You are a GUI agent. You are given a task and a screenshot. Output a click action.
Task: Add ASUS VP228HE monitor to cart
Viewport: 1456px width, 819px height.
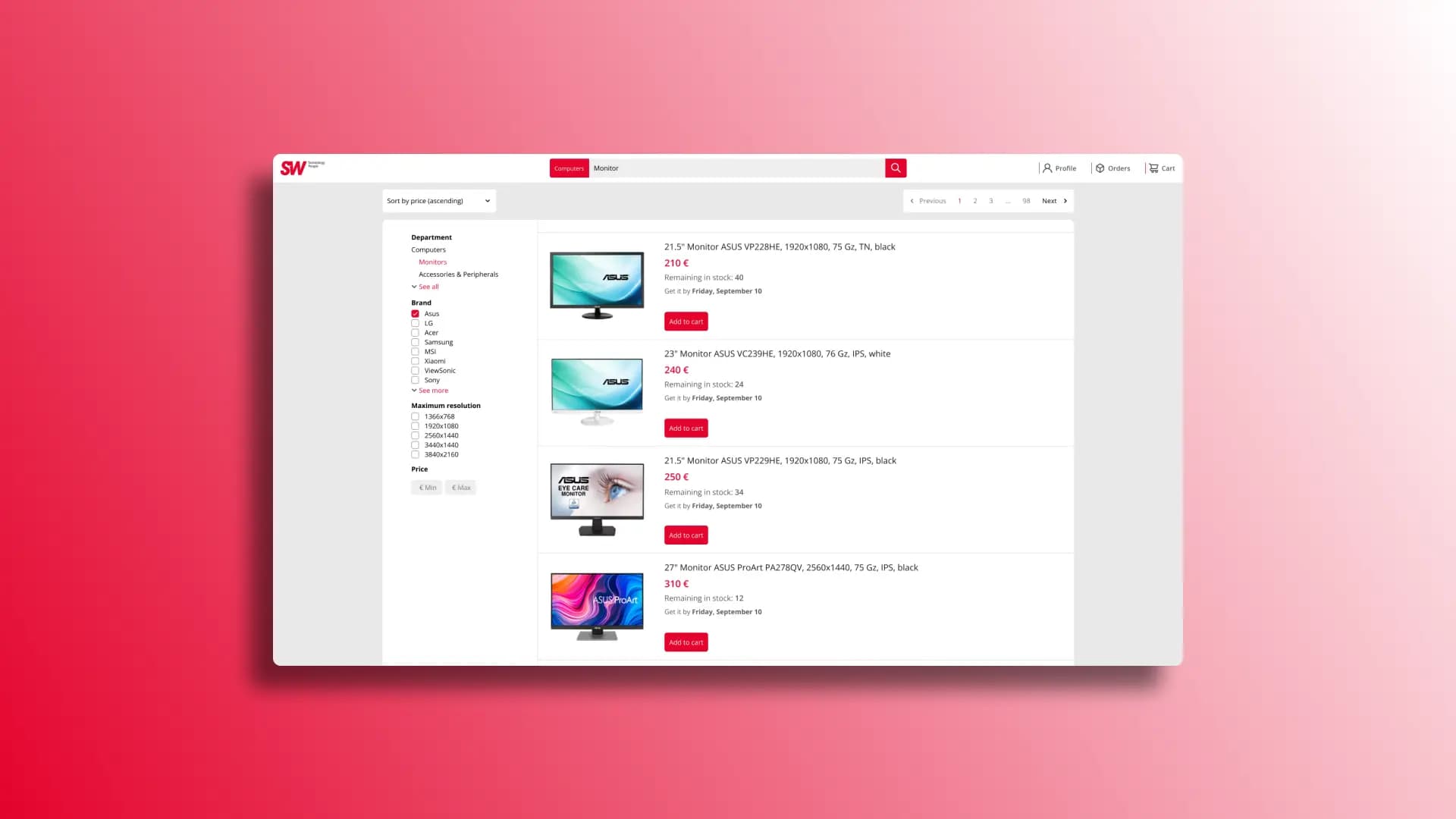686,322
